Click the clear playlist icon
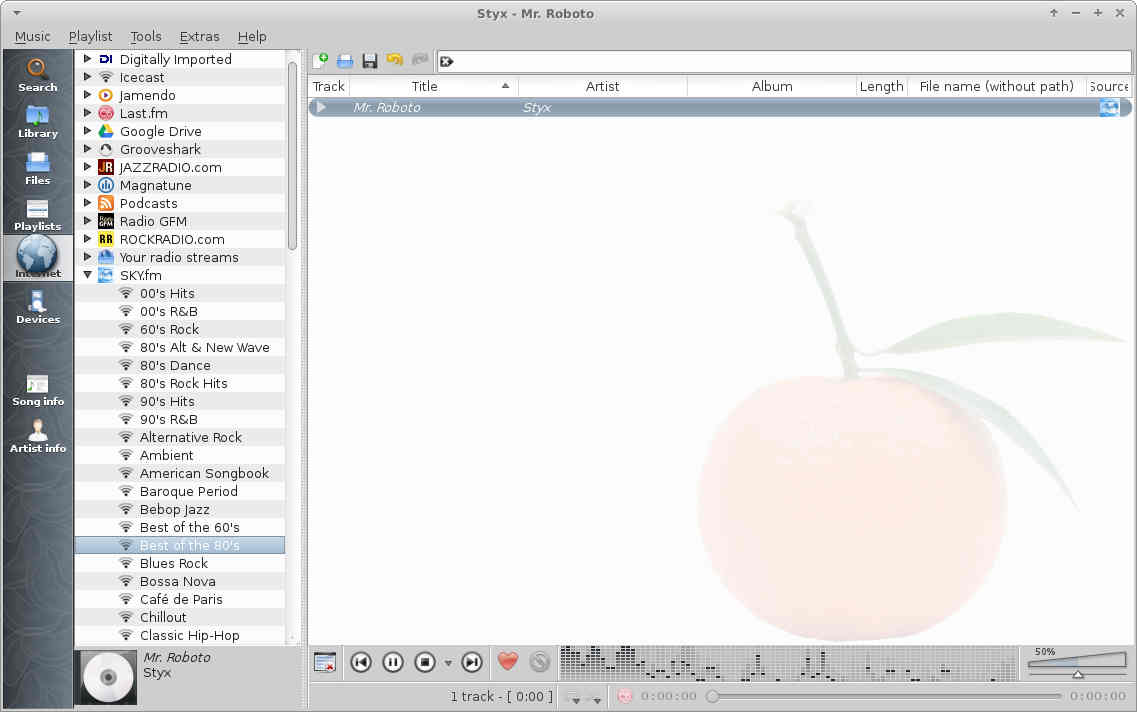The height and width of the screenshot is (712, 1137). click(325, 662)
